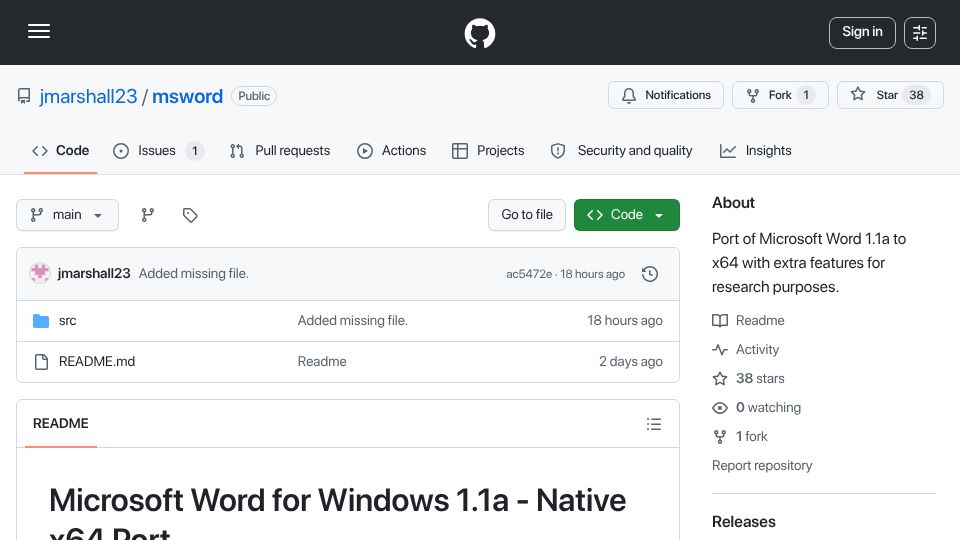Click the book icon beside Readme

720,321
